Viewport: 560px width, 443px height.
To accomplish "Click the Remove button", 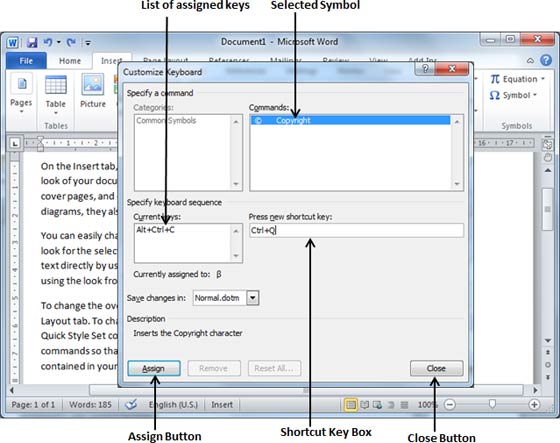I will 214,368.
